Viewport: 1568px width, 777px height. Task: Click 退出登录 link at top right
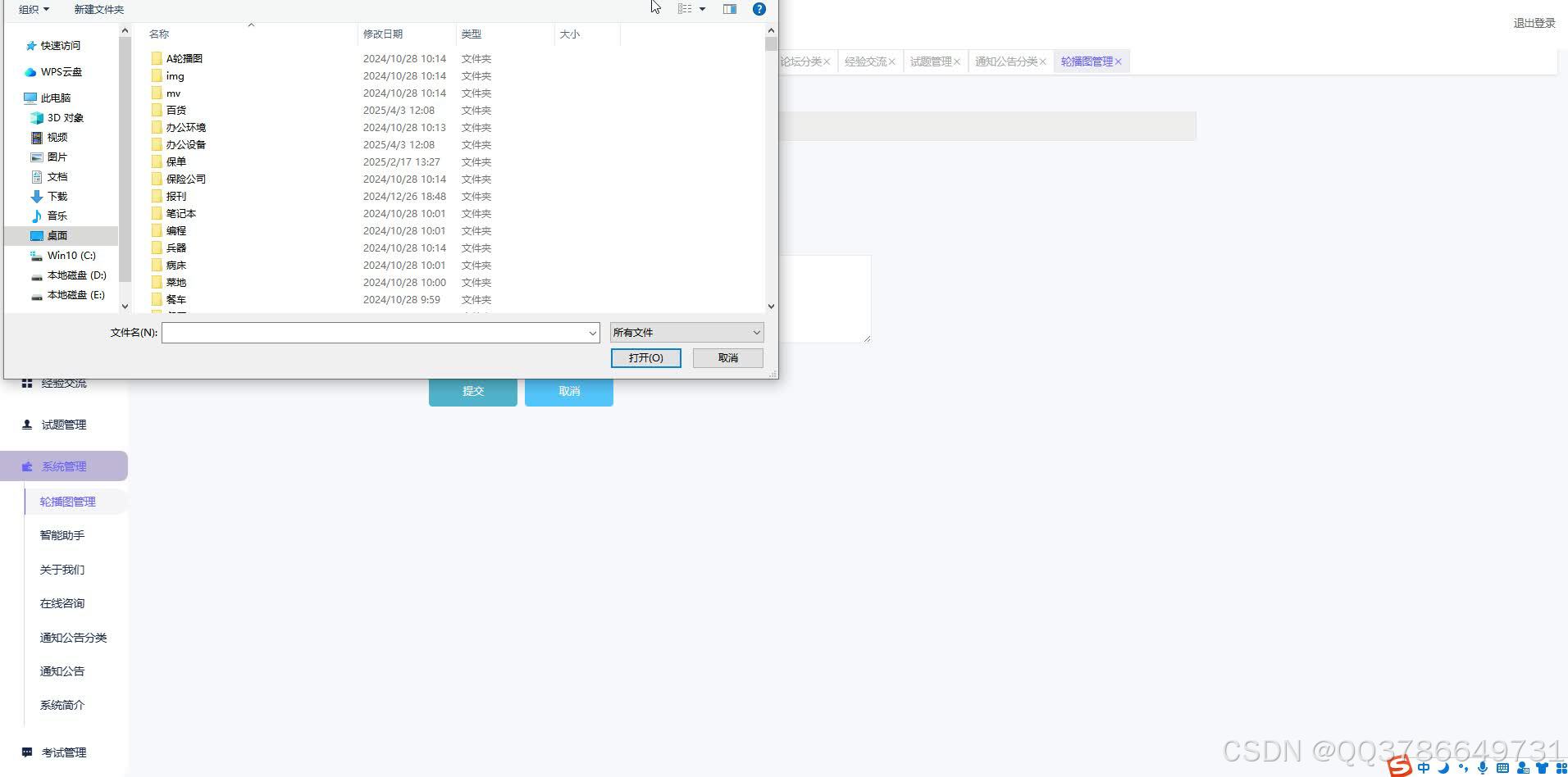(x=1534, y=23)
